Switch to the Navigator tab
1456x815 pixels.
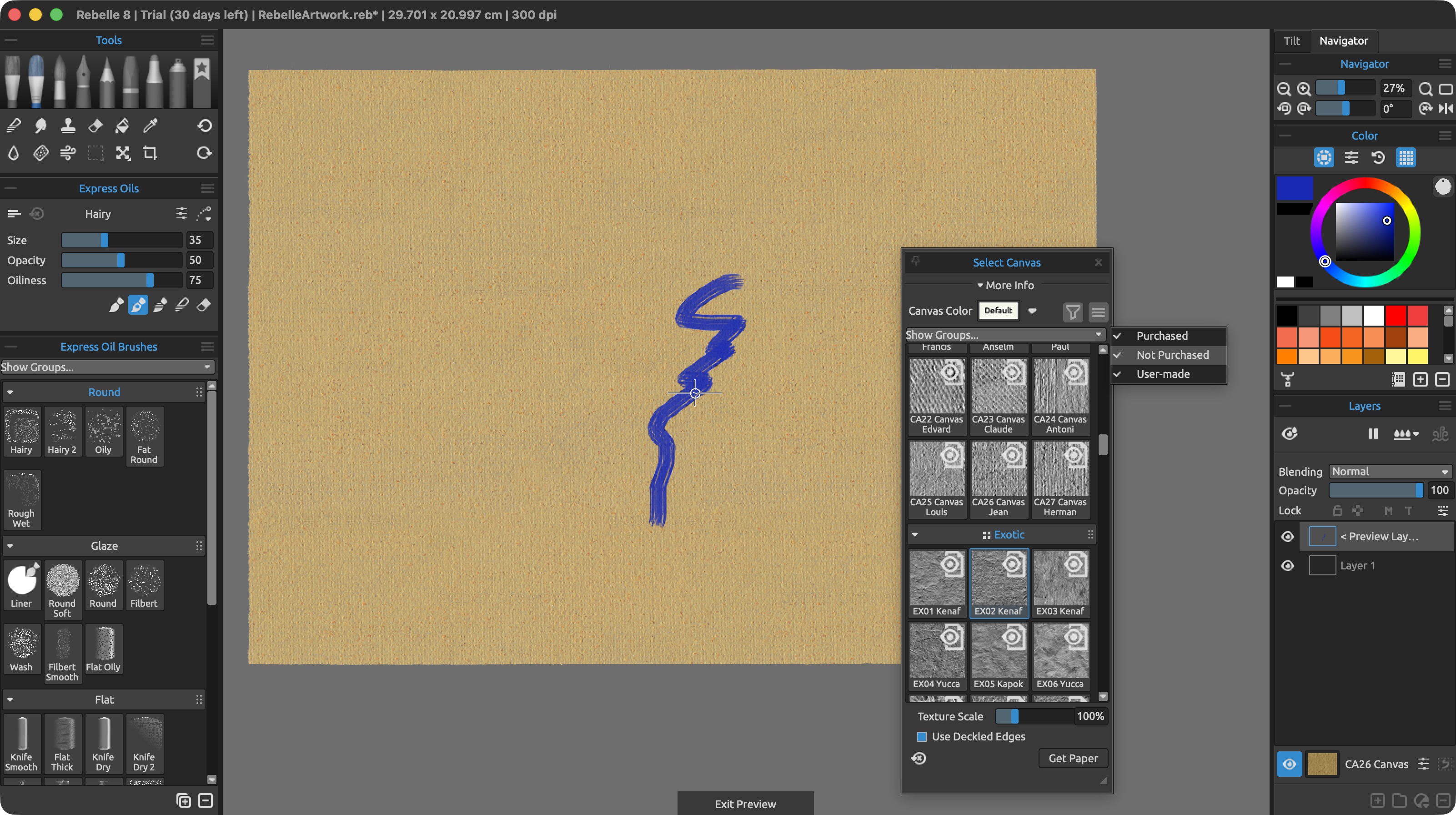point(1344,40)
